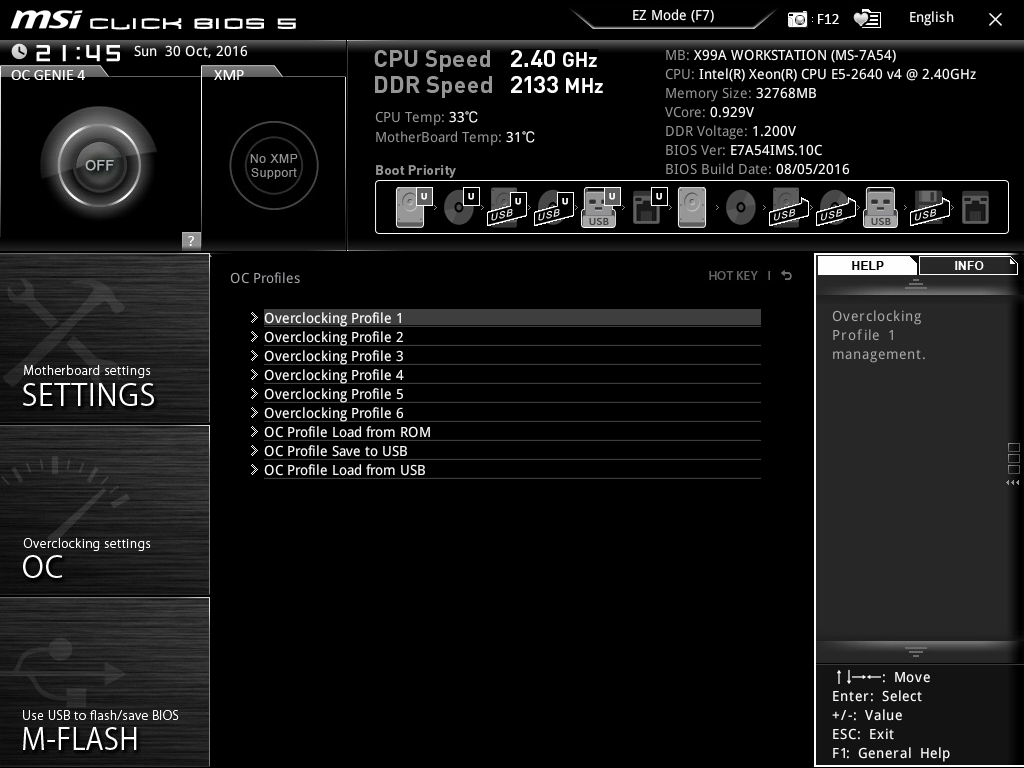This screenshot has width=1024, height=768.
Task: Select the UEFI network boot icon
Action: coord(650,207)
